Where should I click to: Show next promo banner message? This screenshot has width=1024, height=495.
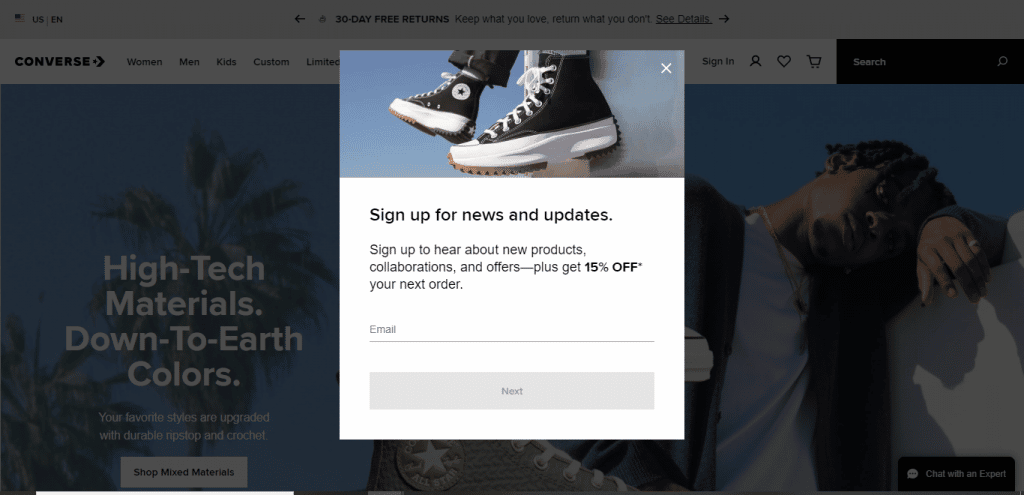tap(724, 19)
